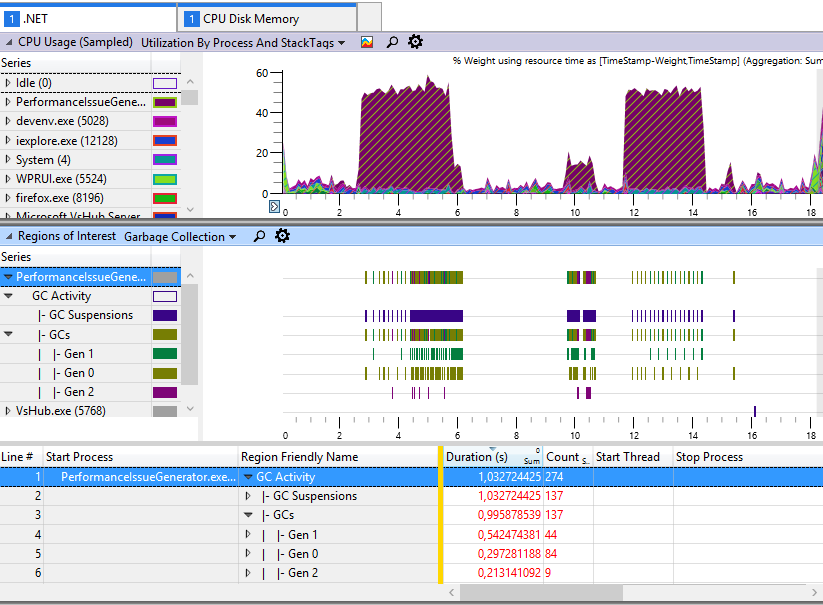The height and width of the screenshot is (605, 823).
Task: Expand the iexplore.exe (12128) series
Action: (x=8, y=140)
